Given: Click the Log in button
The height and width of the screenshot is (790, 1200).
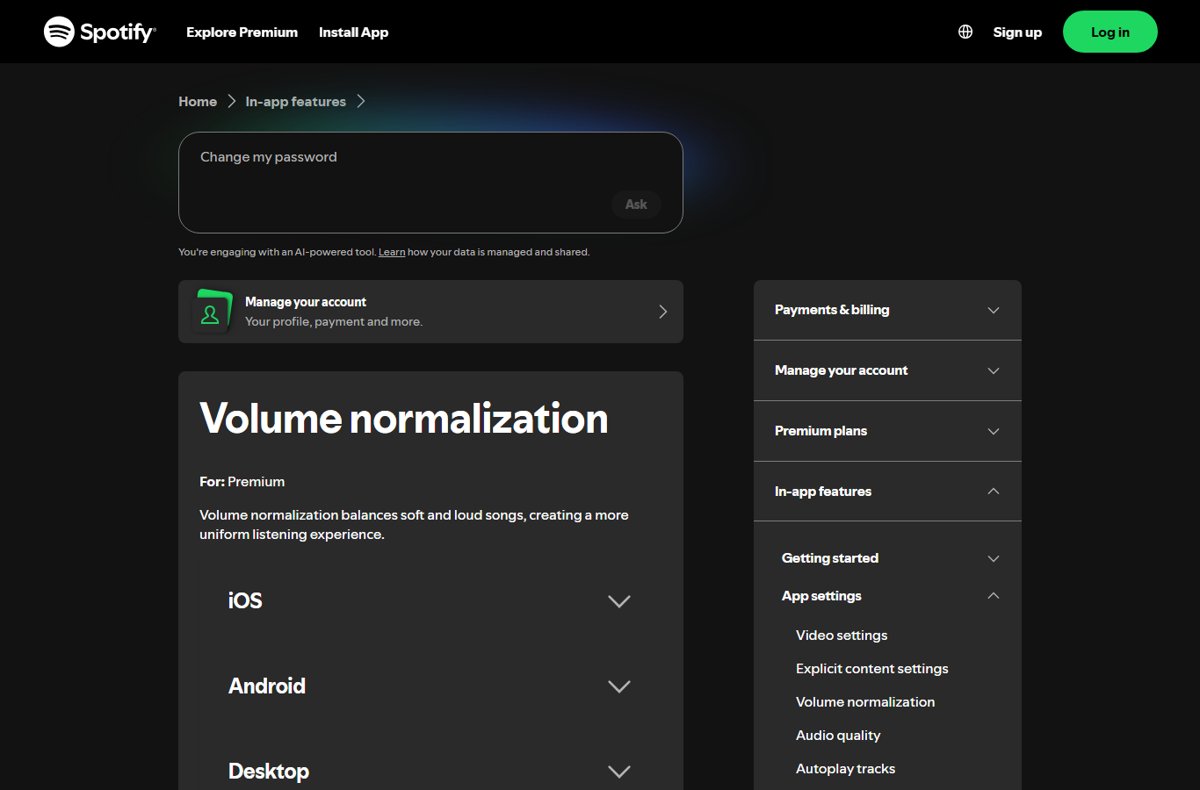Looking at the screenshot, I should point(1110,32).
